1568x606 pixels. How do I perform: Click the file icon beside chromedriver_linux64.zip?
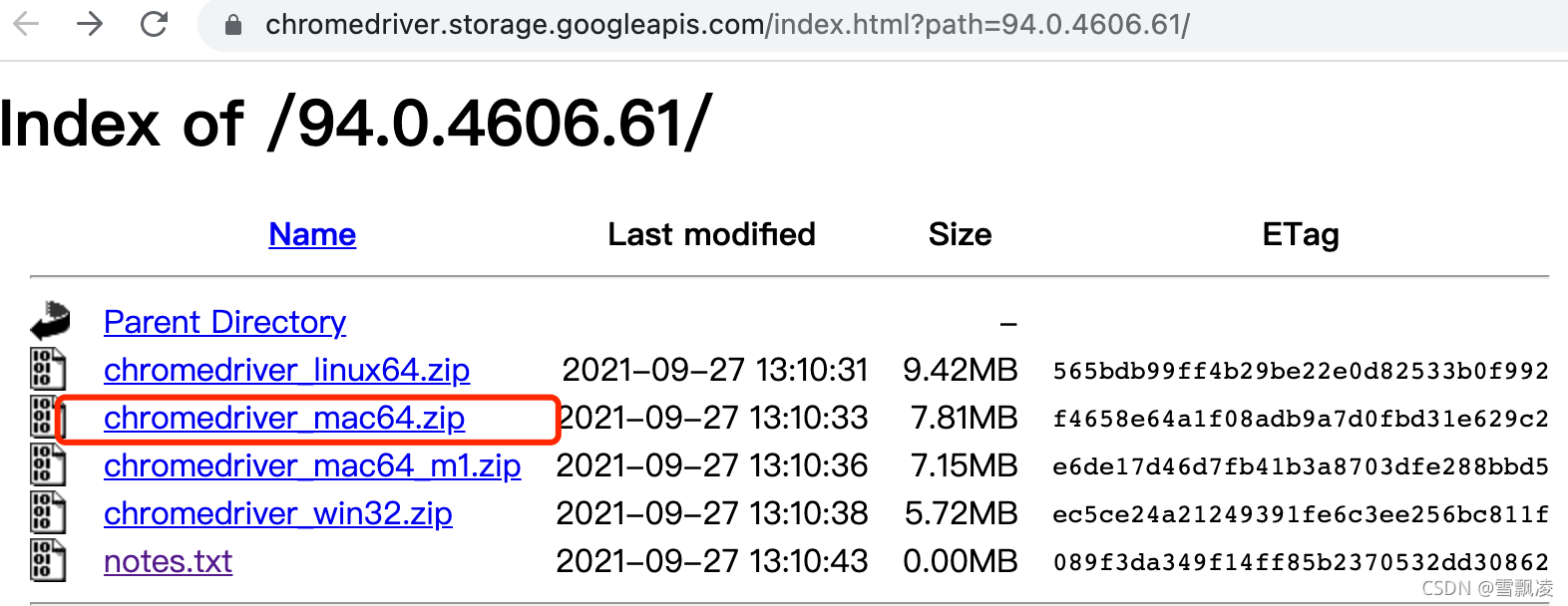(45, 369)
